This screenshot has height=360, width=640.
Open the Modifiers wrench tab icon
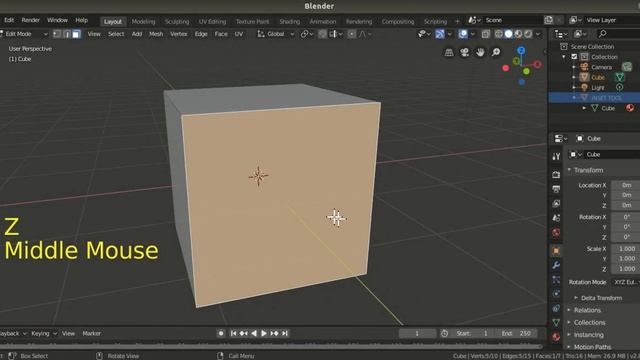556,265
